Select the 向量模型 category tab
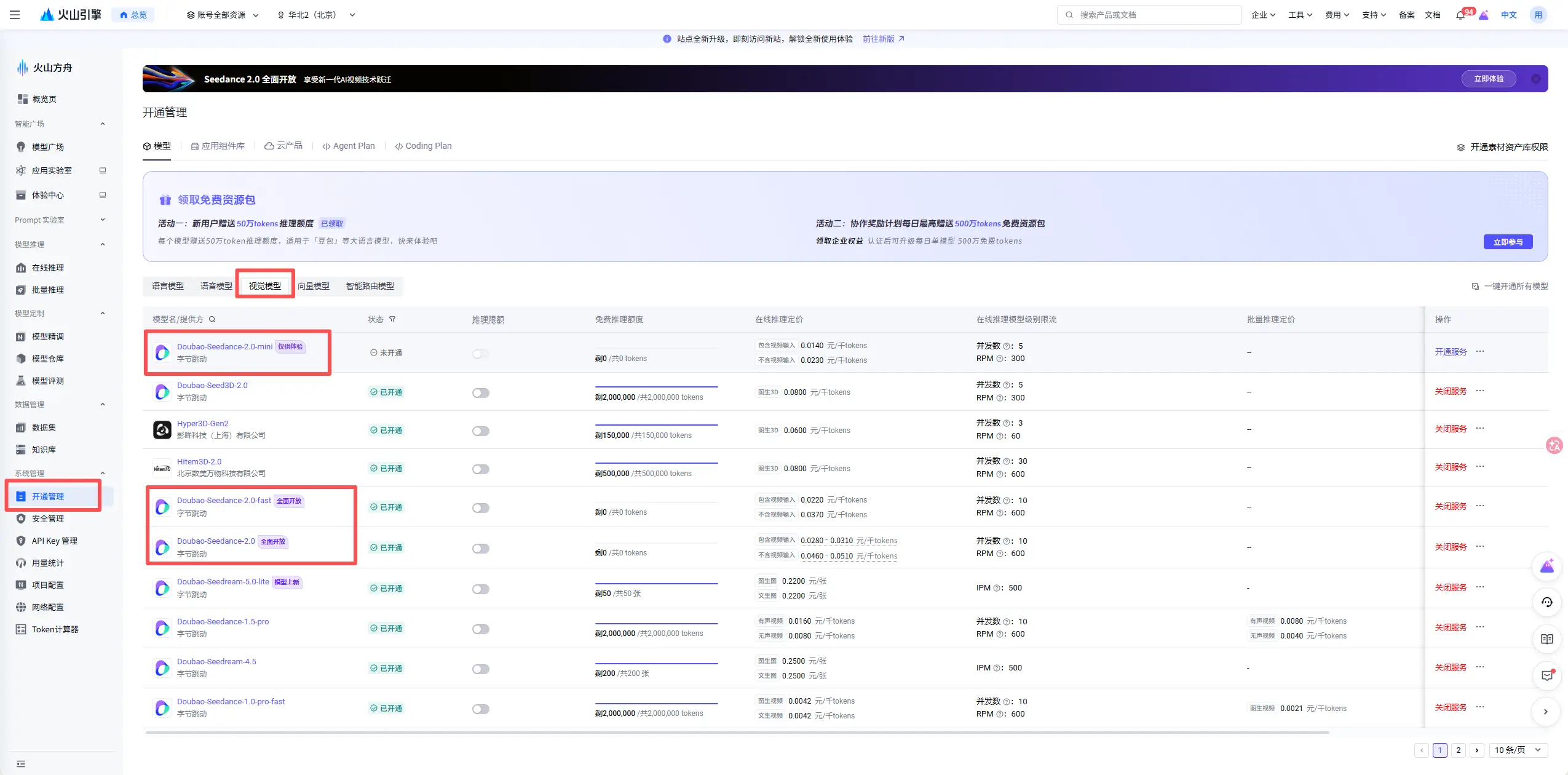The width and height of the screenshot is (1568, 775). pos(314,286)
